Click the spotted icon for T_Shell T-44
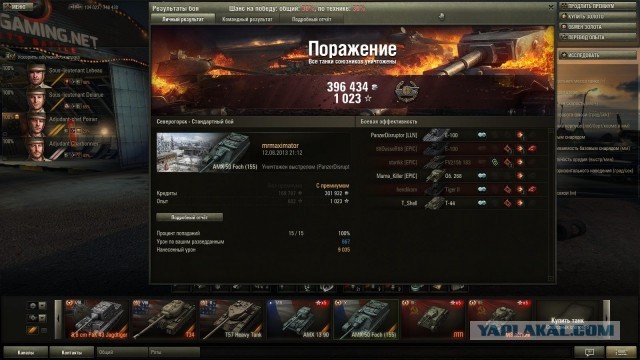Viewport: 640px width, 360px height. click(482, 203)
